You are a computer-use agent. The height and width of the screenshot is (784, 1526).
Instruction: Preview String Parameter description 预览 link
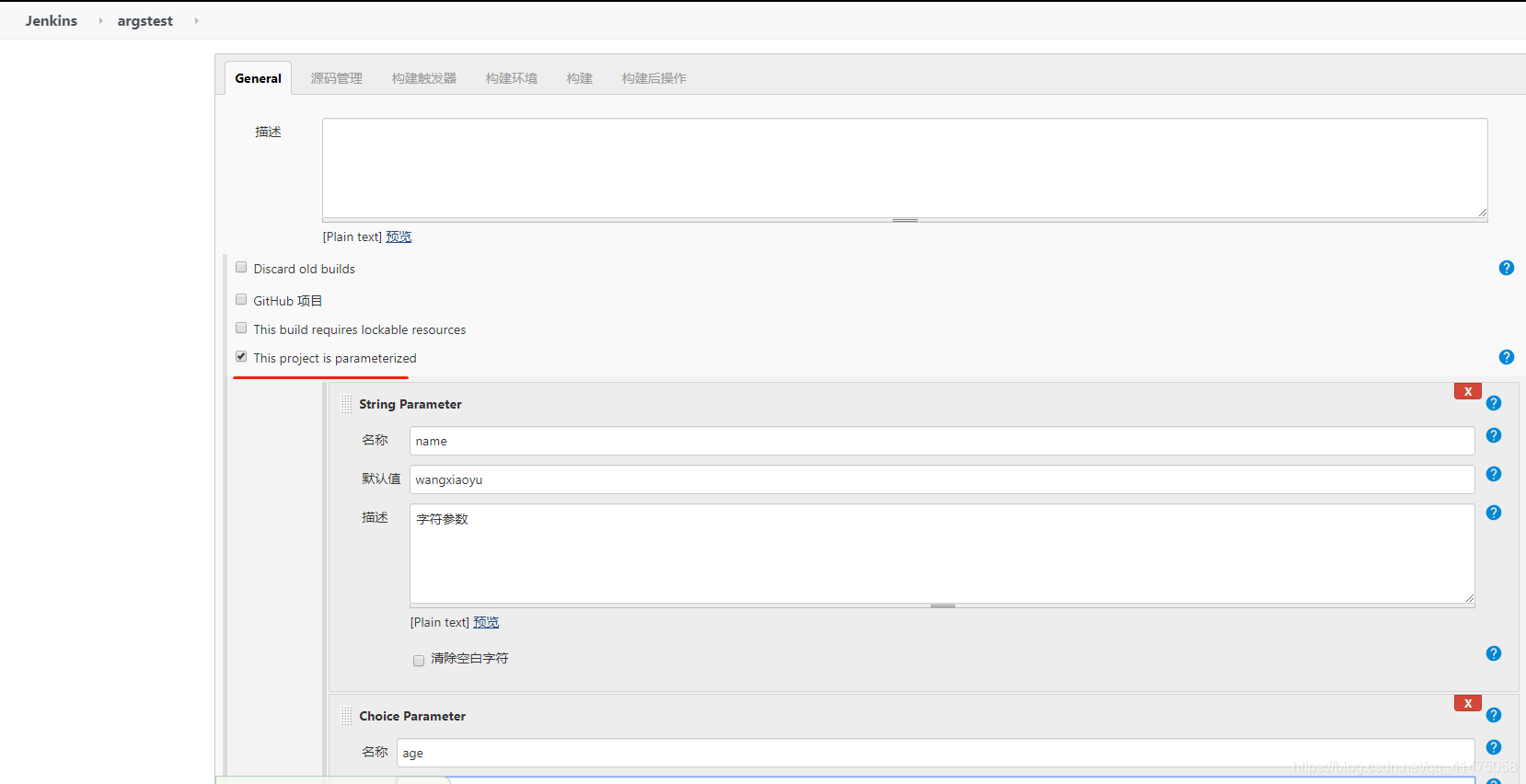click(486, 622)
